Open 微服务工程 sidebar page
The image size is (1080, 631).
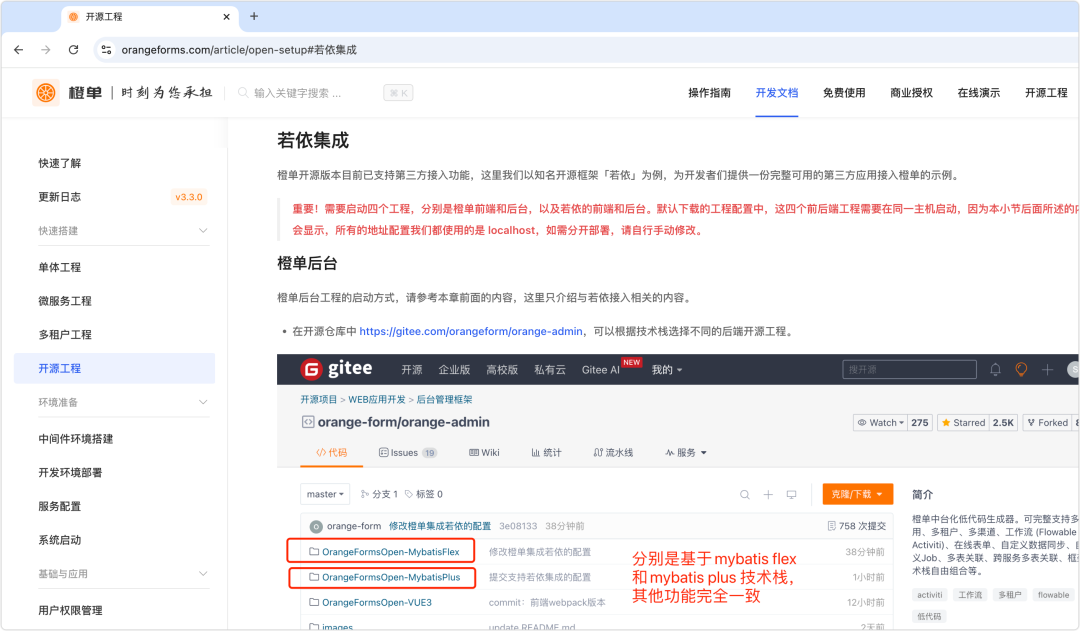(x=65, y=301)
